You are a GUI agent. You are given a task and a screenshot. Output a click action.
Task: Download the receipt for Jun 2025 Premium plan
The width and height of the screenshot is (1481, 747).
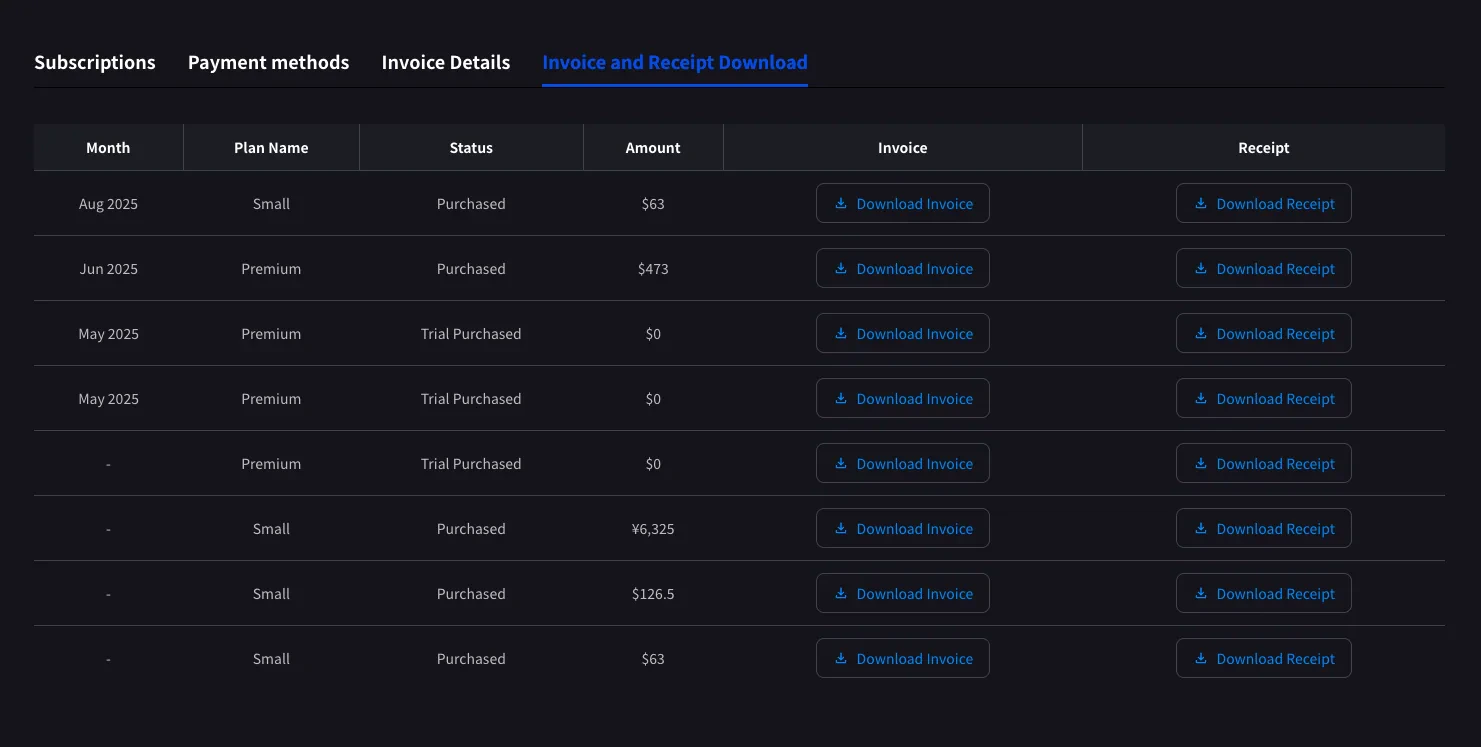click(x=1263, y=268)
